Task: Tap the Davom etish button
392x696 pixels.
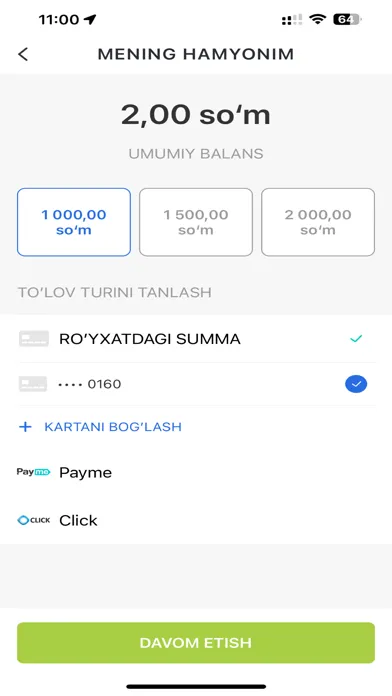Action: tap(196, 643)
